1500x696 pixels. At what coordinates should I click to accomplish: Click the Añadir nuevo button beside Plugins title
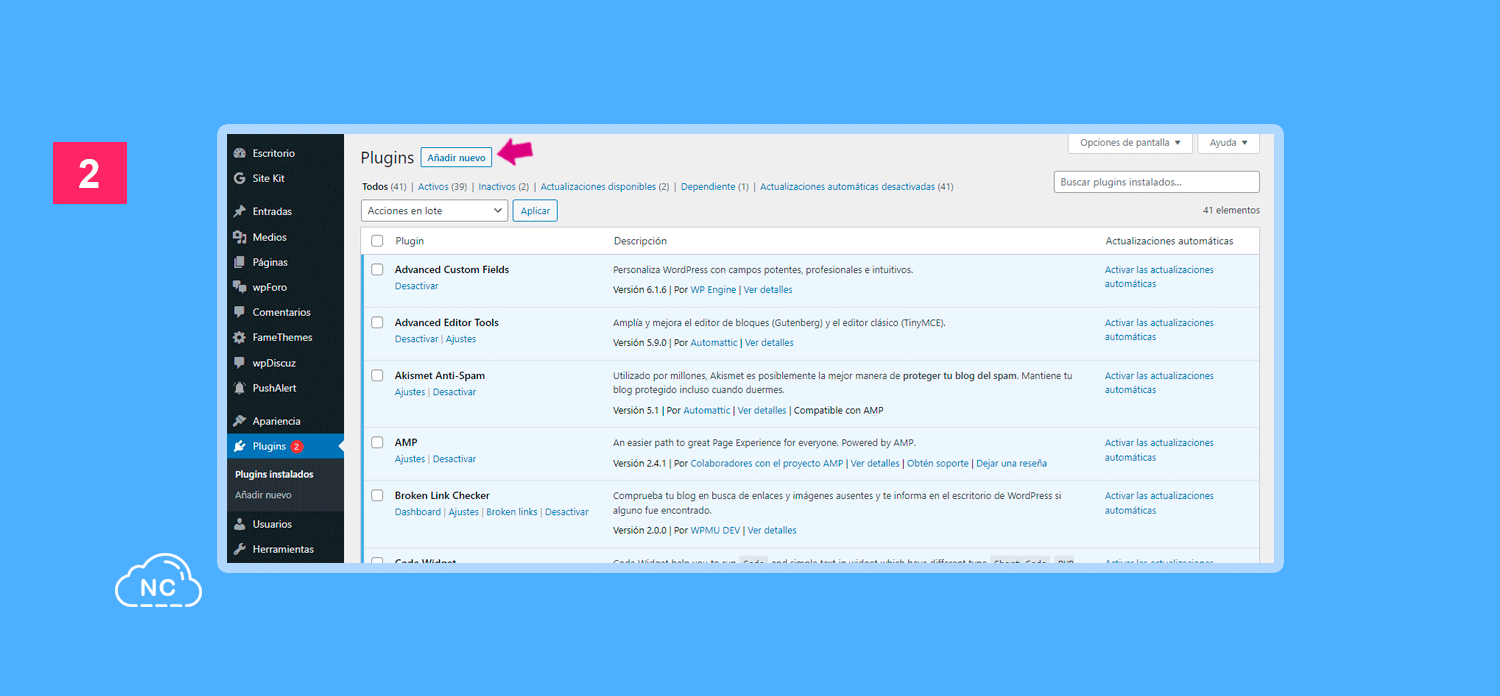click(x=456, y=158)
